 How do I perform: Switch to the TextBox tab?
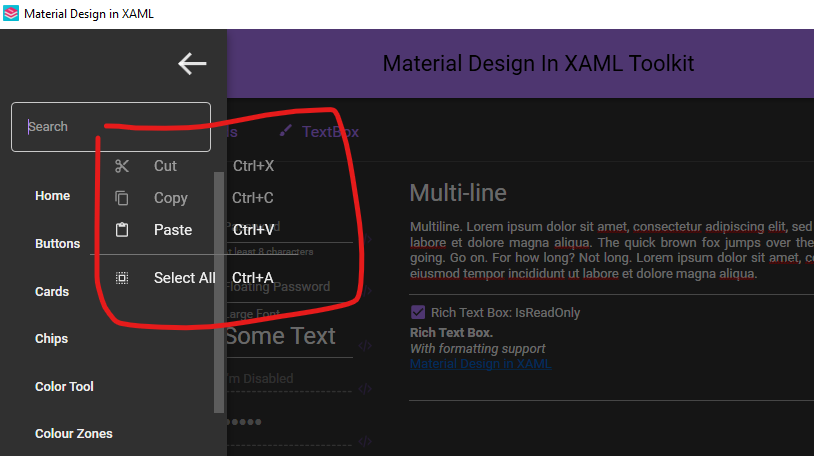[x=330, y=131]
